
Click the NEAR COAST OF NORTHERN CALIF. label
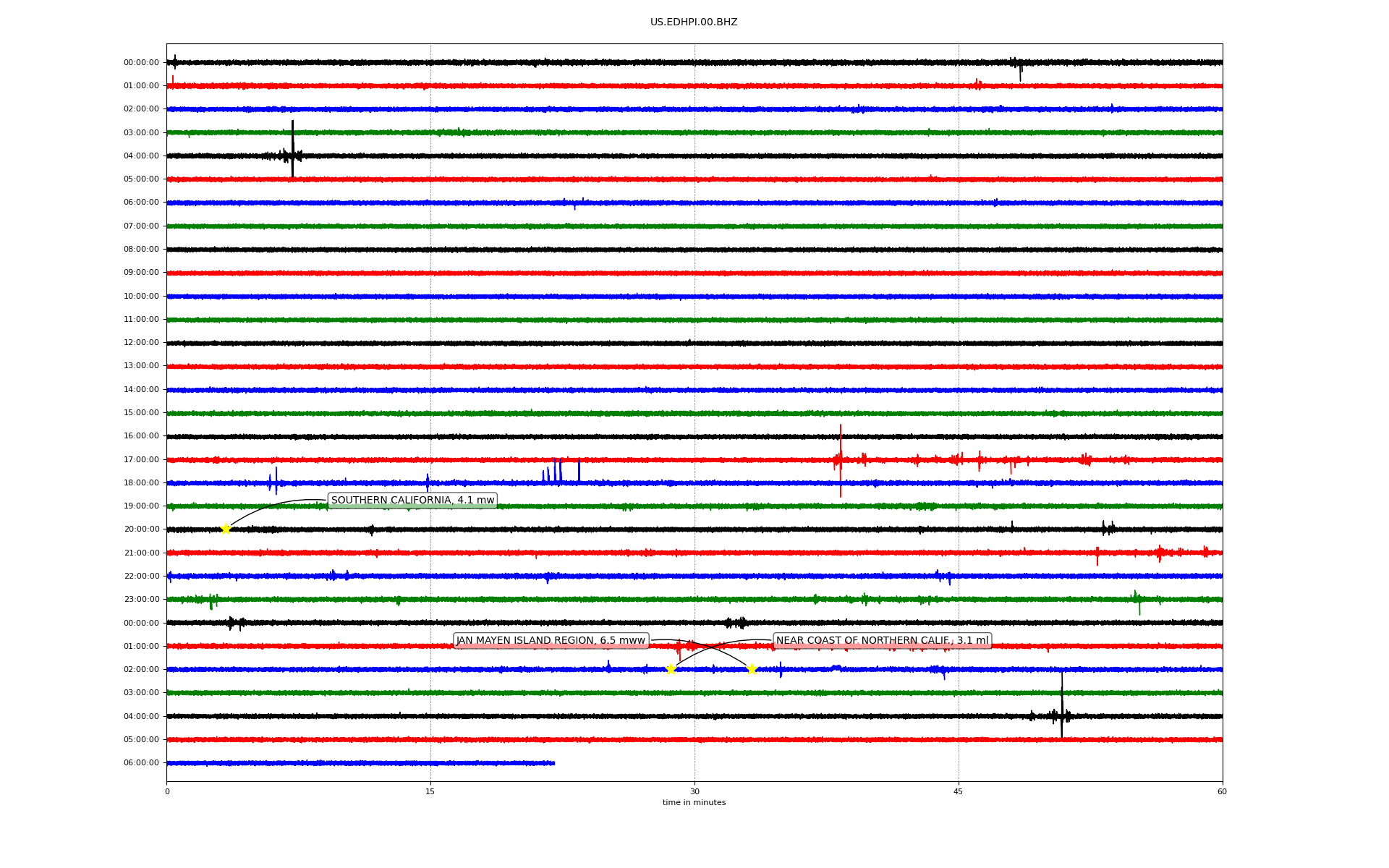point(881,641)
